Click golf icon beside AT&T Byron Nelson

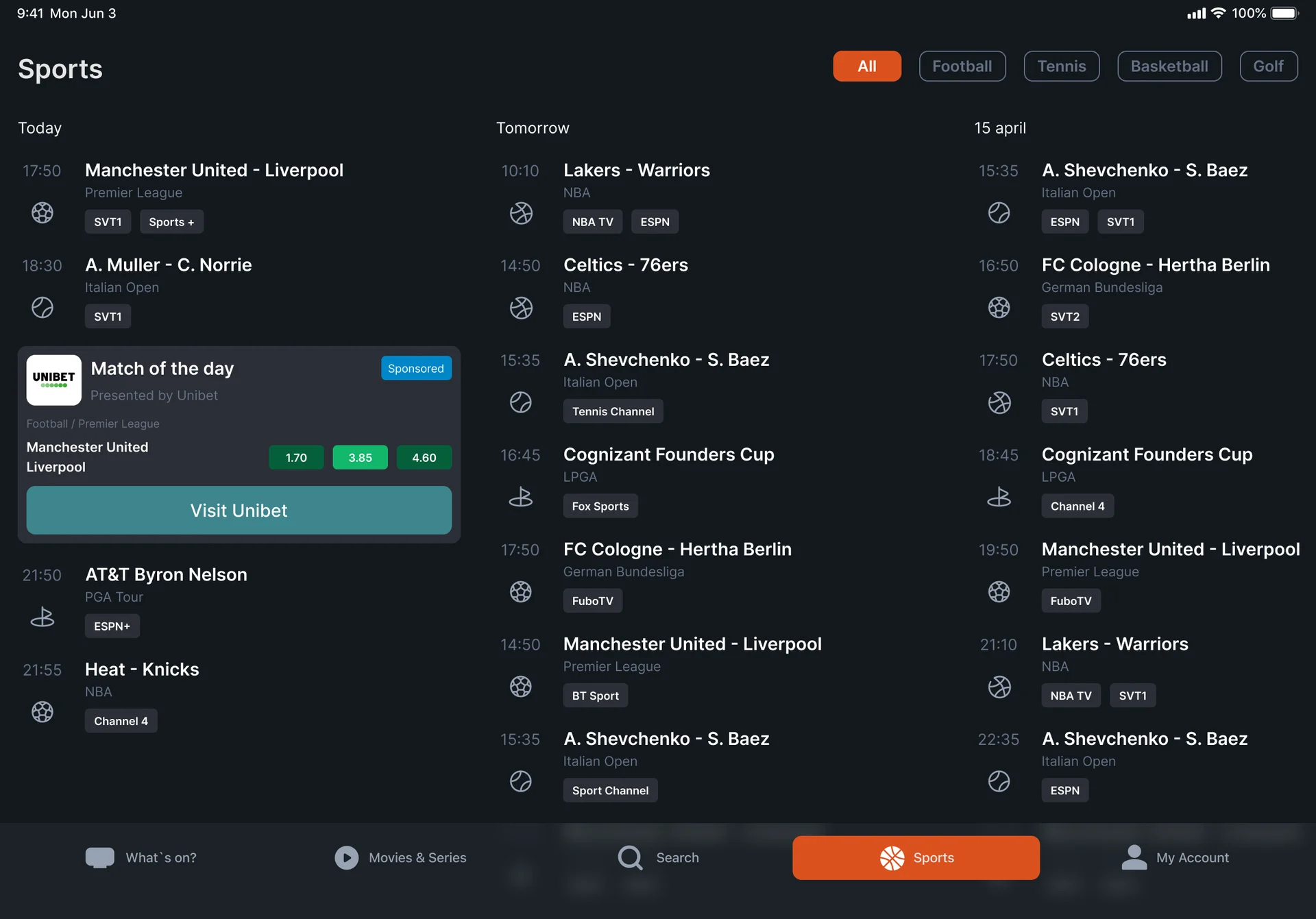[x=42, y=617]
